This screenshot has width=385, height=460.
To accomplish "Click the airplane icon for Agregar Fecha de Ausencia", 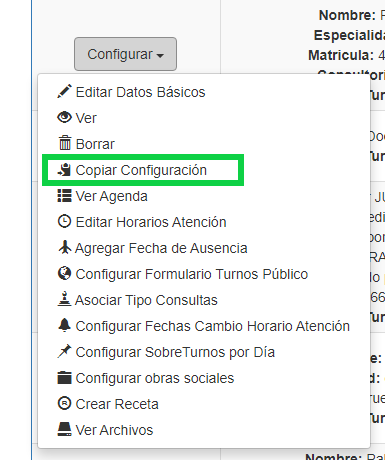I will (65, 247).
